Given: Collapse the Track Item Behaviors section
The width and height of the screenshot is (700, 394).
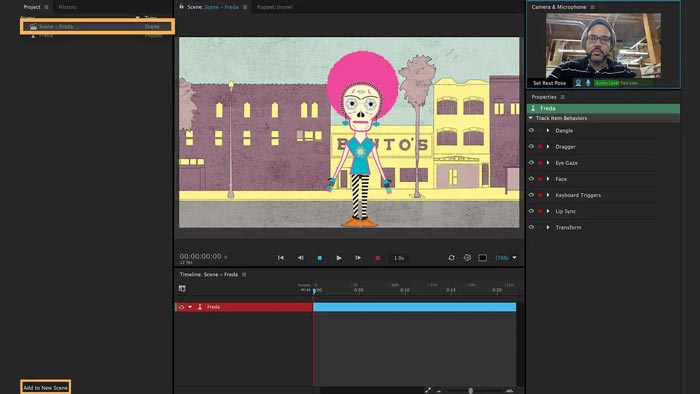Looking at the screenshot, I should coord(531,118).
